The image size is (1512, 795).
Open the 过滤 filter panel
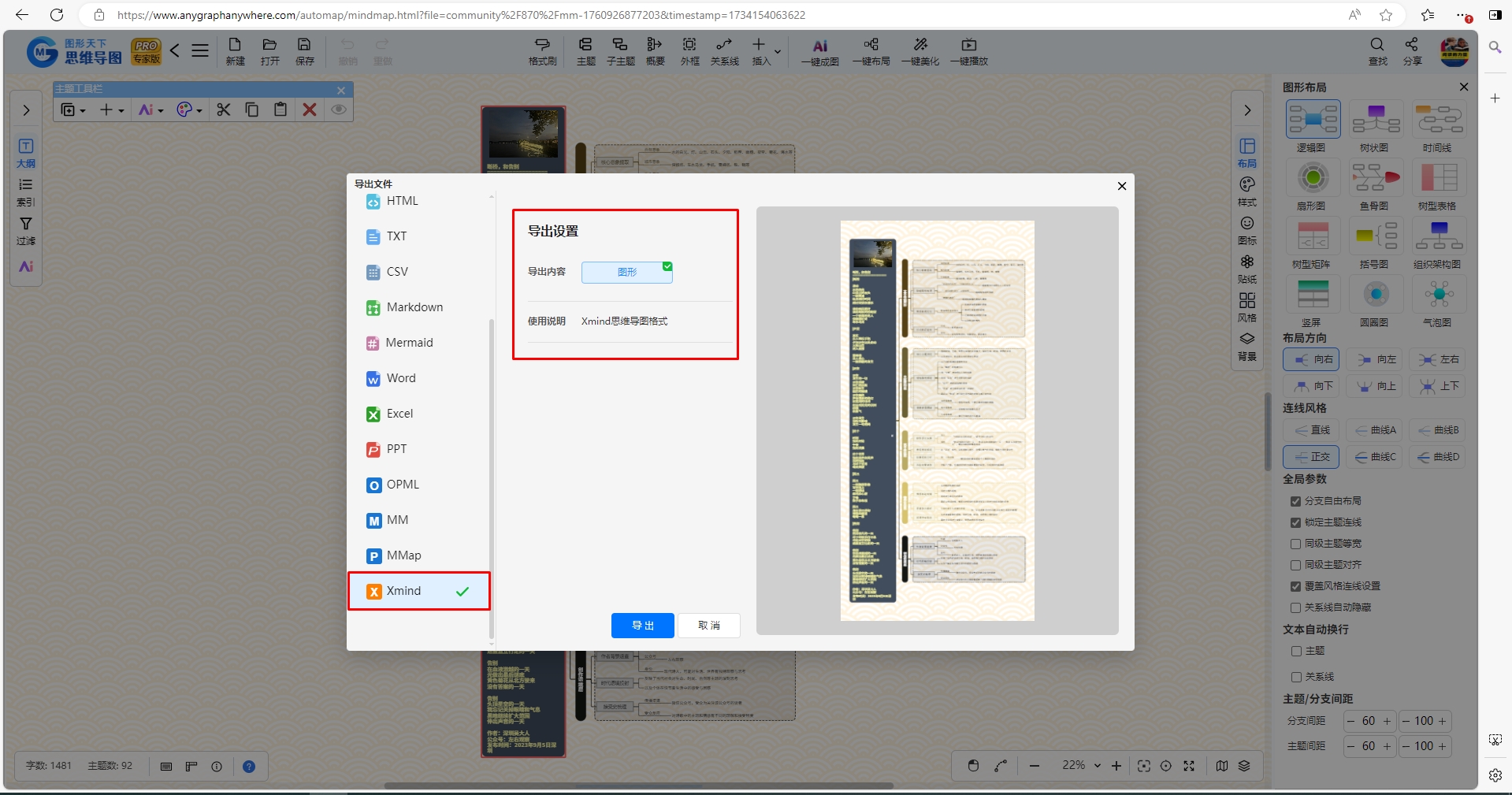26,231
